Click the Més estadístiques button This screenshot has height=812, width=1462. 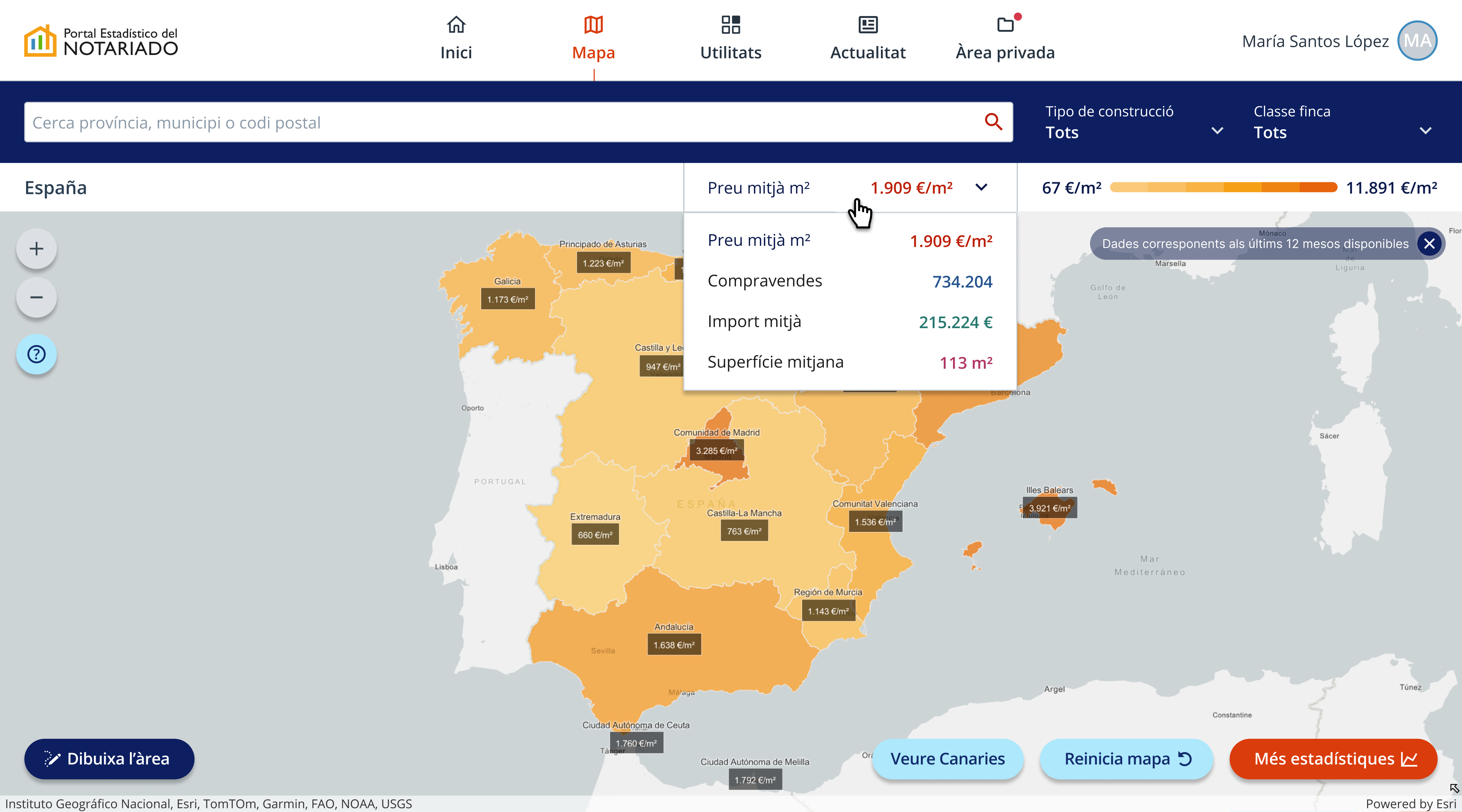(1333, 758)
